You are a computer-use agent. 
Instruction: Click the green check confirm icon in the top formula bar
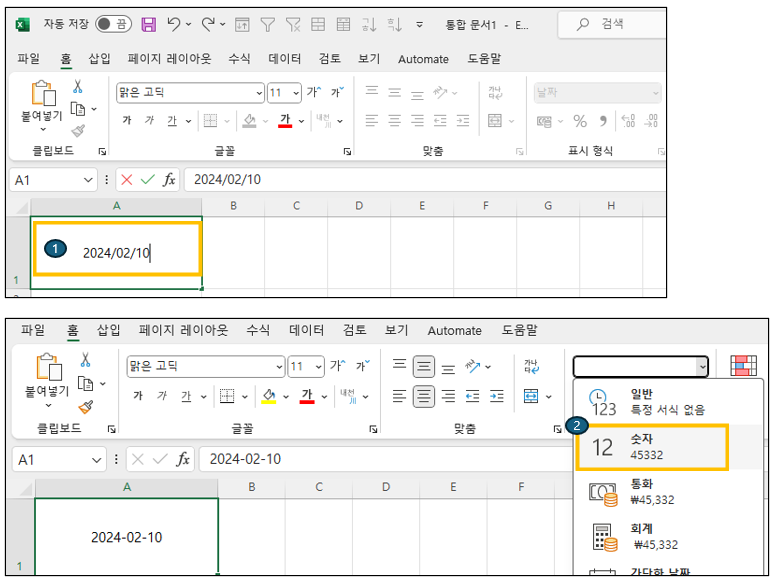148,179
